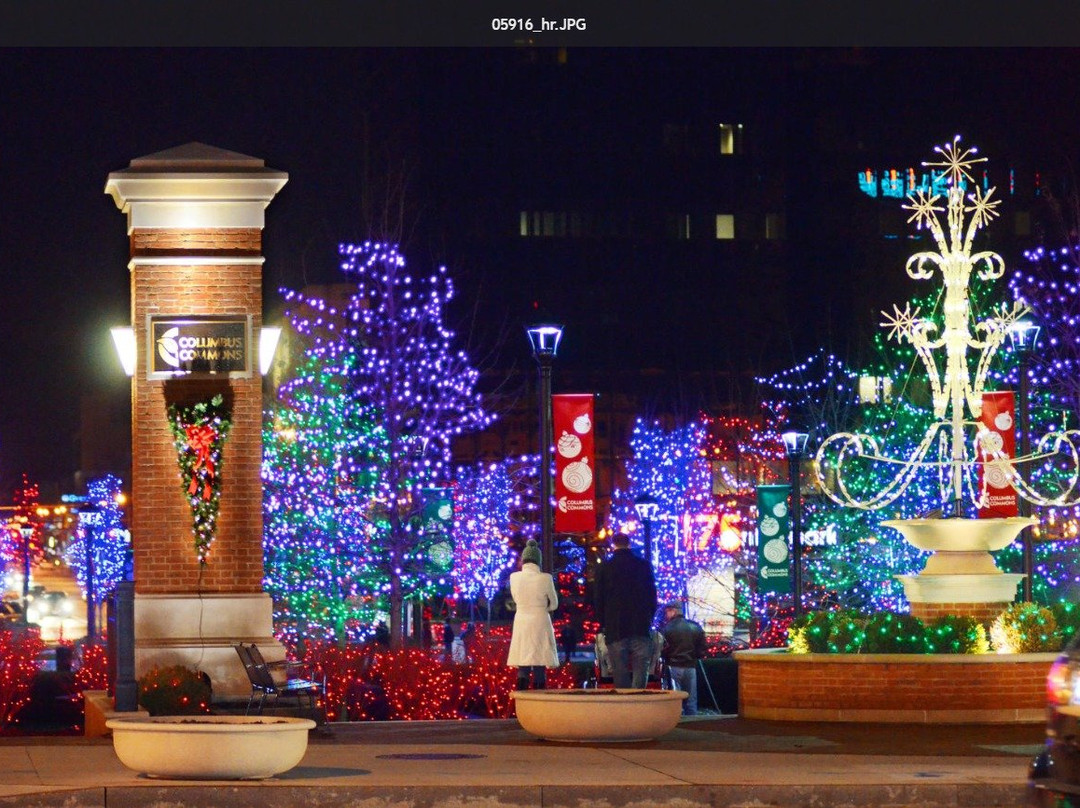Select the large planter bowl in left foreground
This screenshot has height=808, width=1080.
[x=210, y=745]
